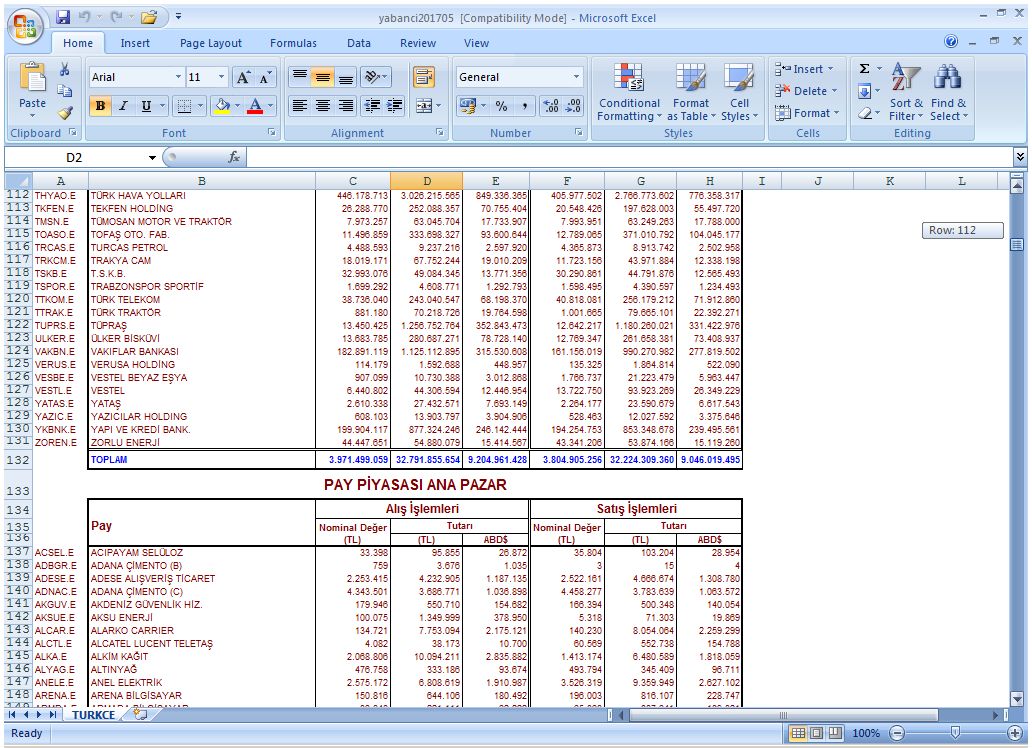
Task: Open the Font name dropdown
Action: coord(178,77)
